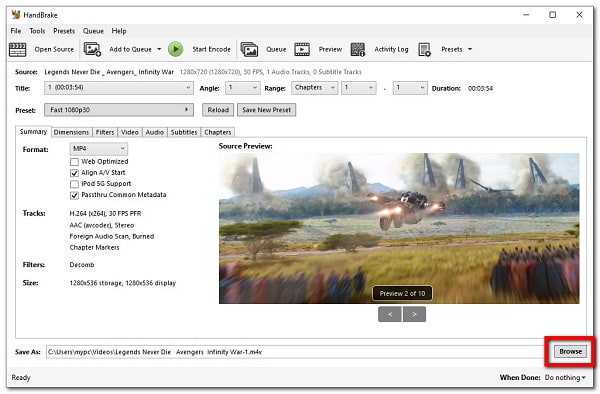The width and height of the screenshot is (600, 394).
Task: Click the Queue toolbar label
Action: 276,49
